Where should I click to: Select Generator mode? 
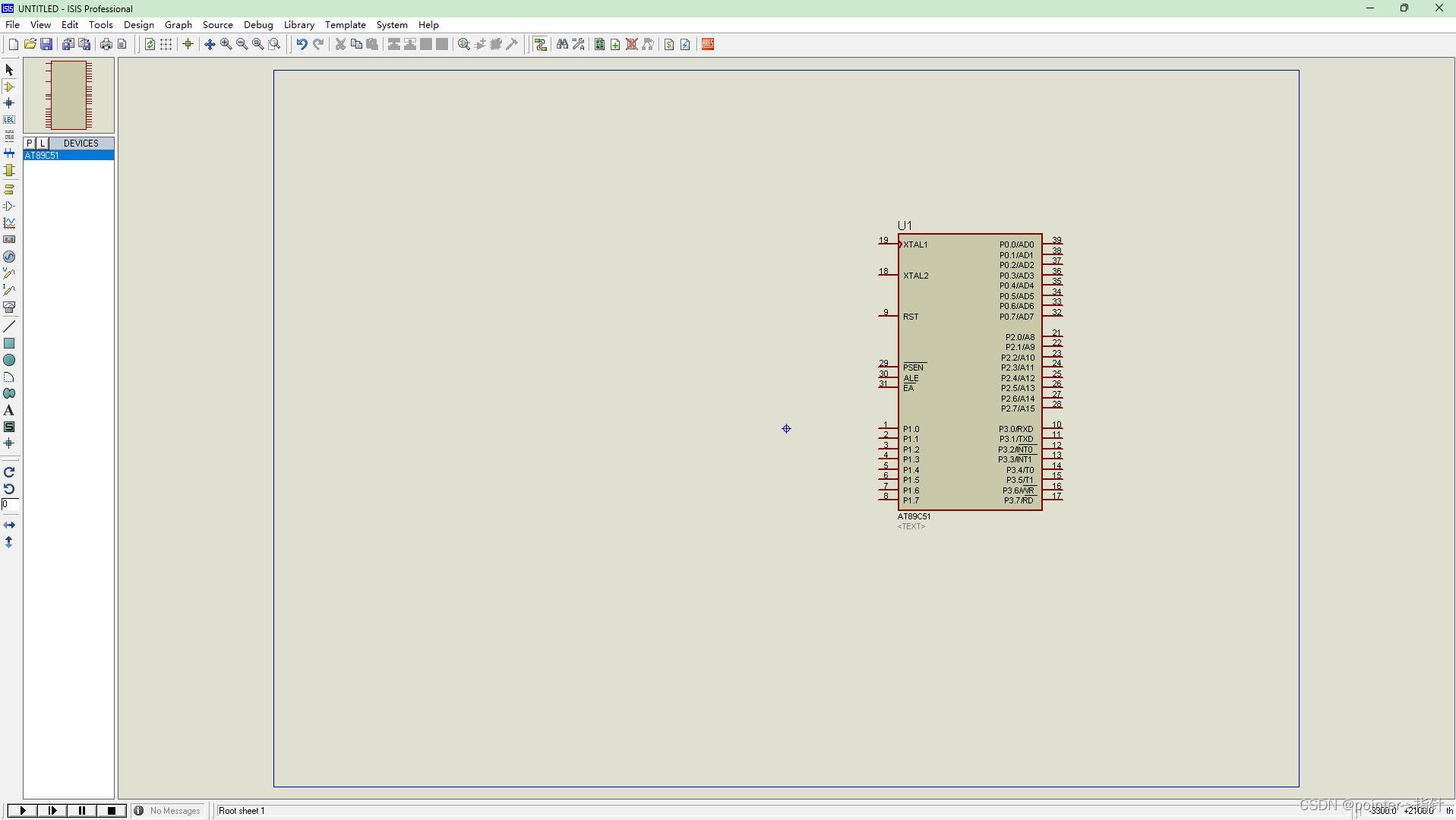(x=9, y=257)
